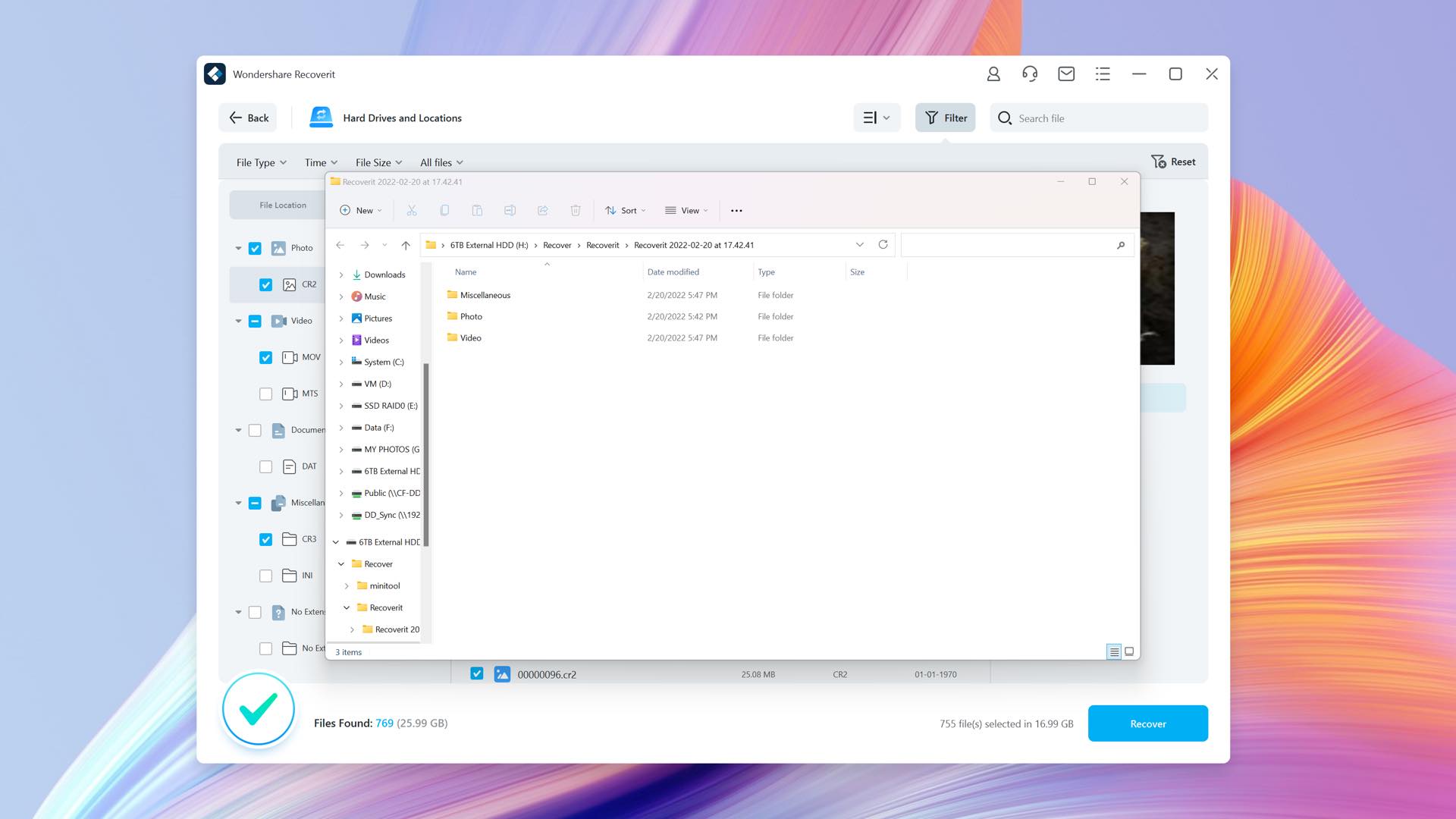Open the headset support icon
1456x819 pixels.
tap(1029, 74)
